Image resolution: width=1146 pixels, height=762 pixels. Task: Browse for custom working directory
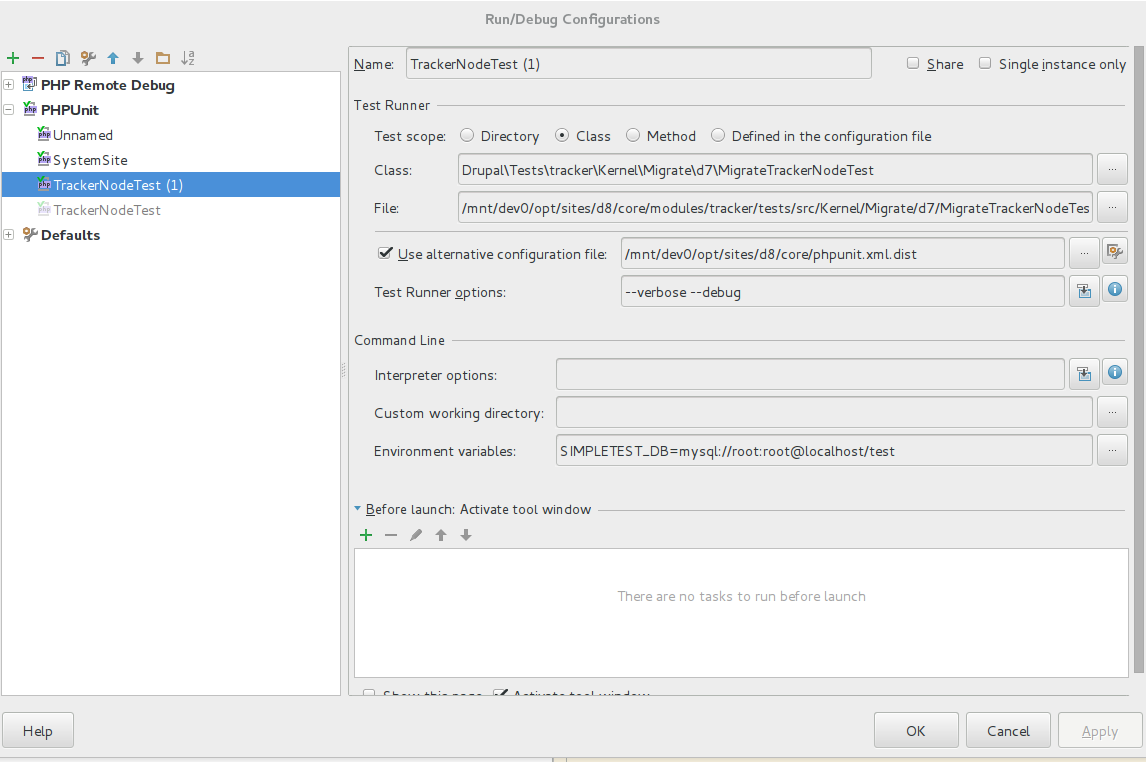tap(1112, 412)
